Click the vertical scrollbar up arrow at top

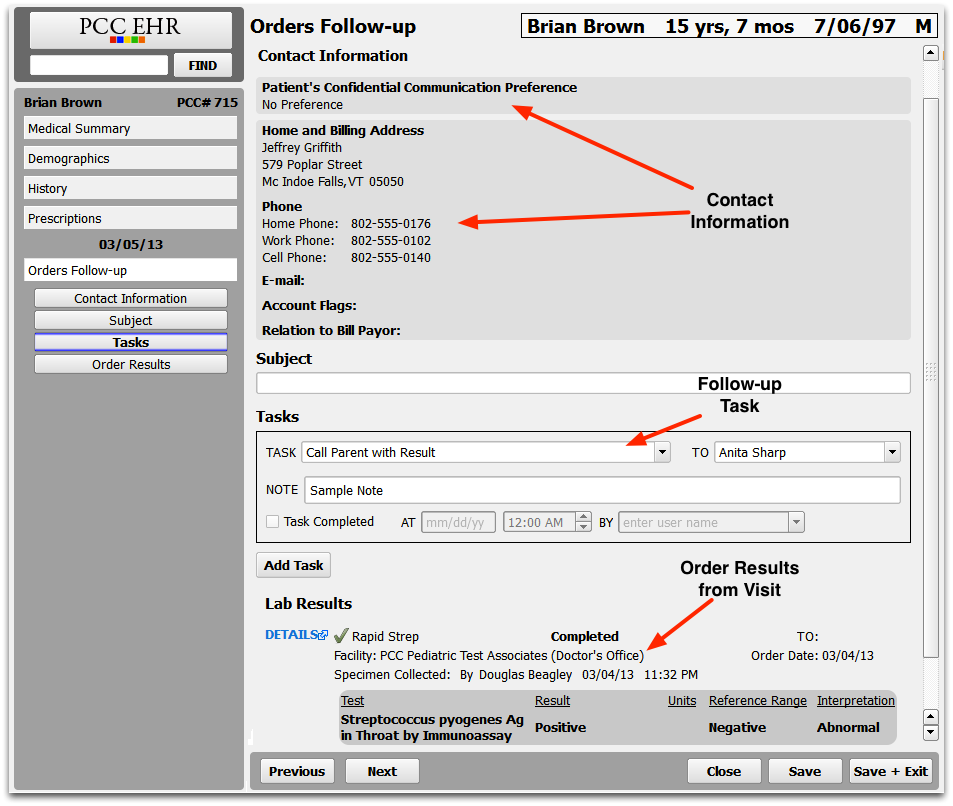coord(931,53)
